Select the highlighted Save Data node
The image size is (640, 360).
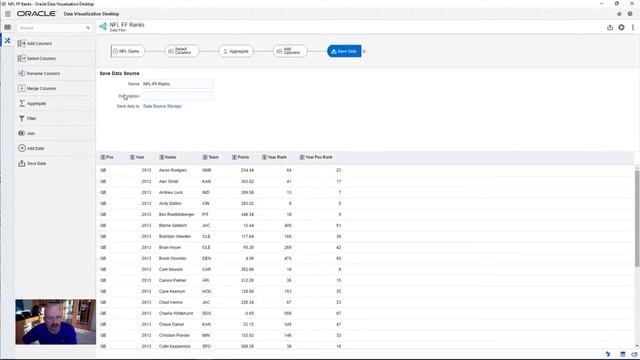coord(344,51)
